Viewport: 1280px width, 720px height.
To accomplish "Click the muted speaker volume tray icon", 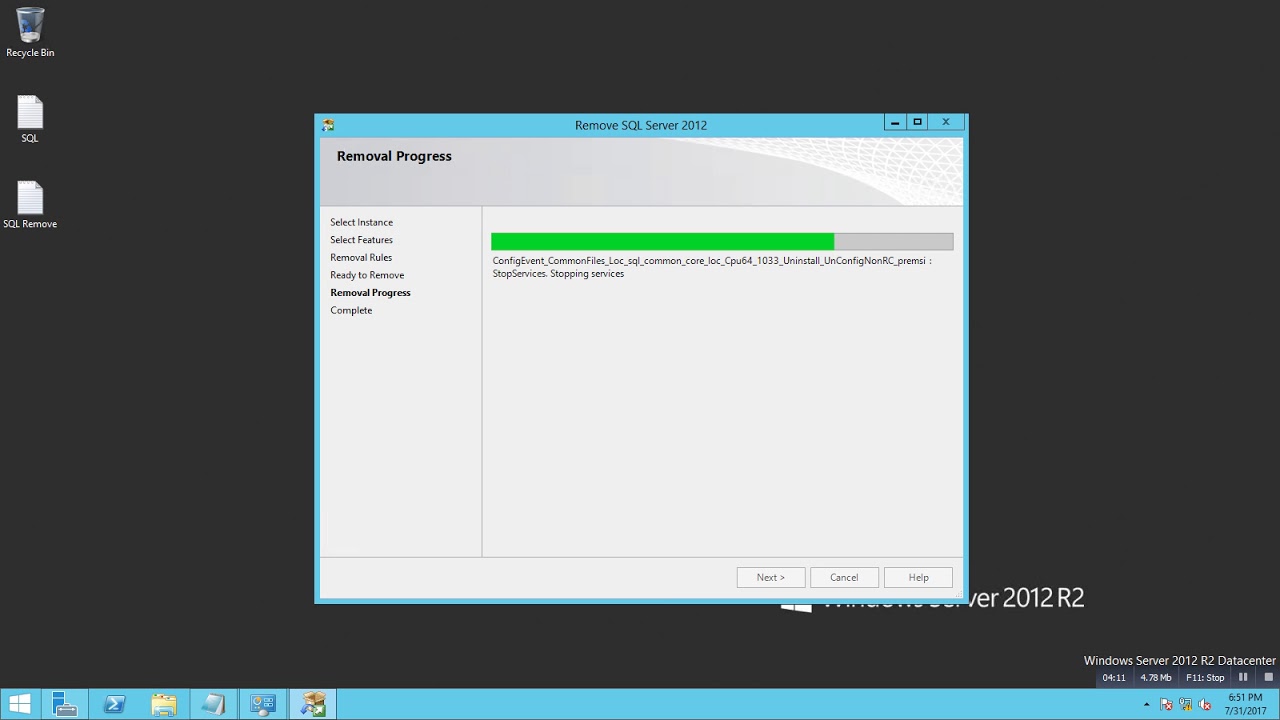I will [1205, 705].
